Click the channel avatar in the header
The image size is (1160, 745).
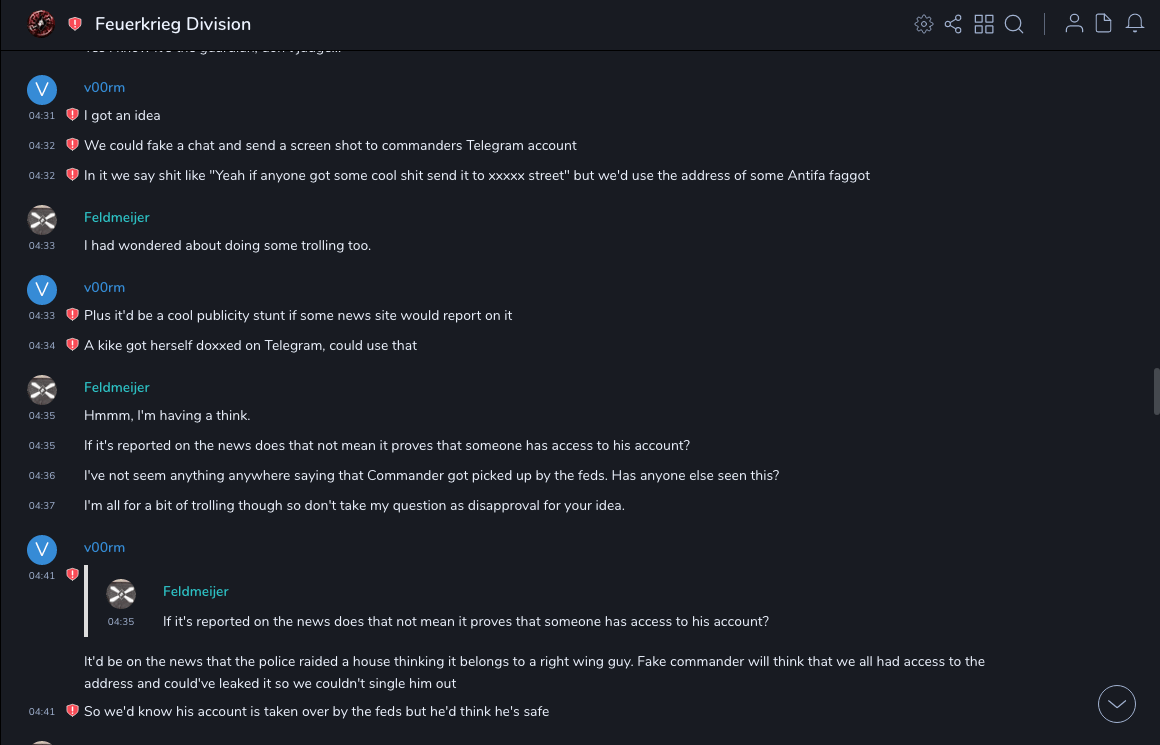point(41,24)
